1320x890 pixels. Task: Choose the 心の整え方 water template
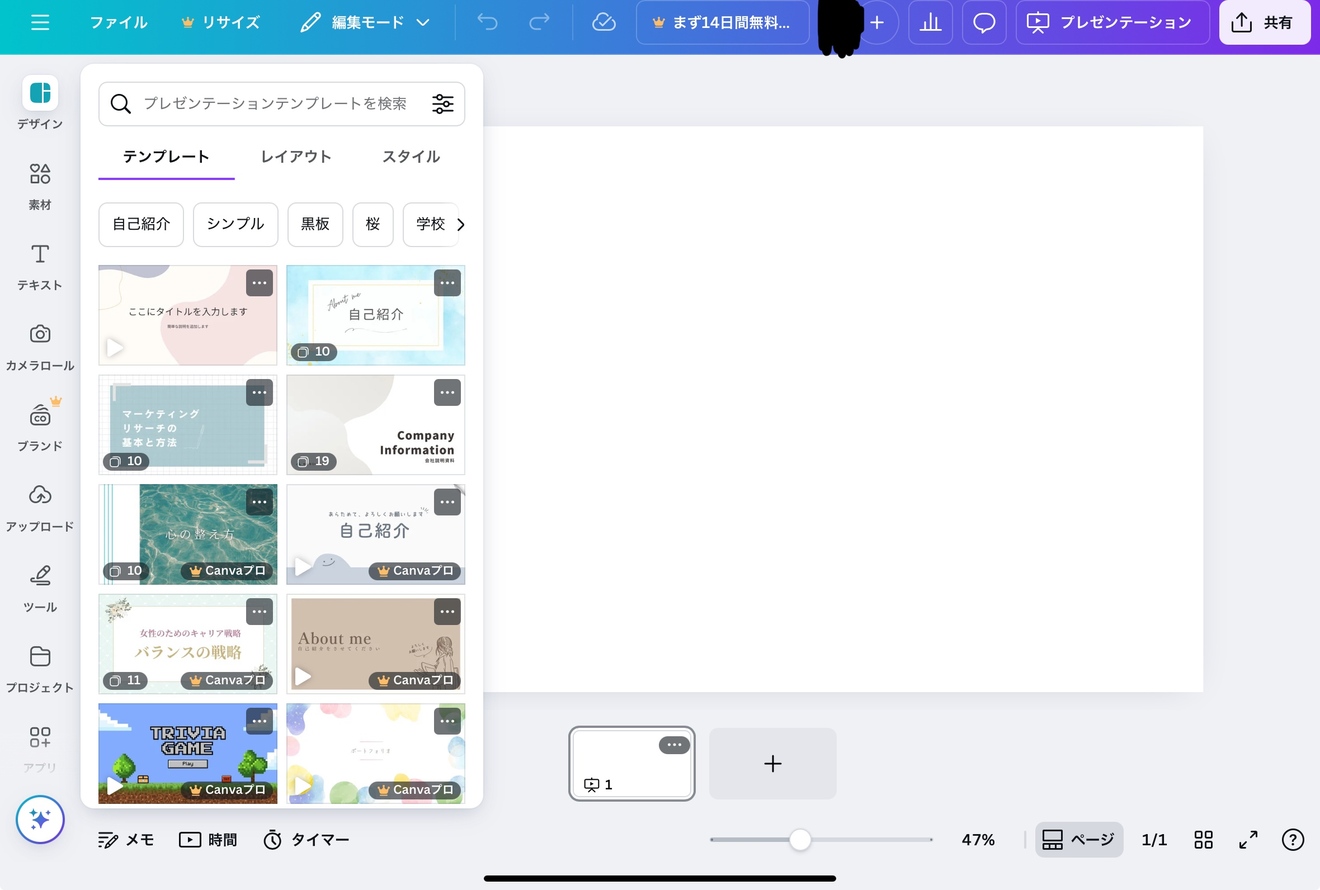tap(188, 535)
